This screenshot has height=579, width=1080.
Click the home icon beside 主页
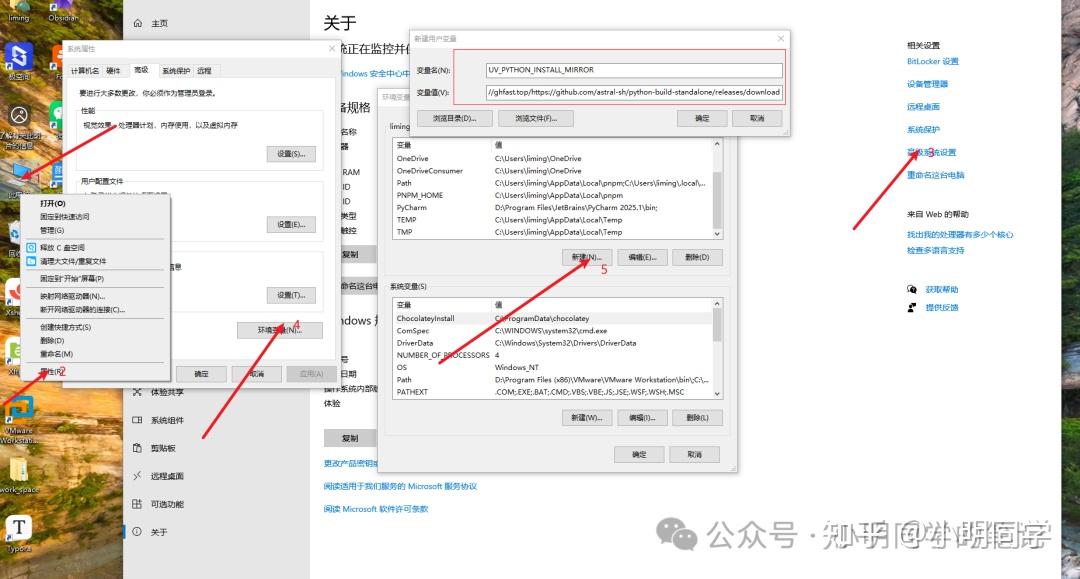click(137, 23)
